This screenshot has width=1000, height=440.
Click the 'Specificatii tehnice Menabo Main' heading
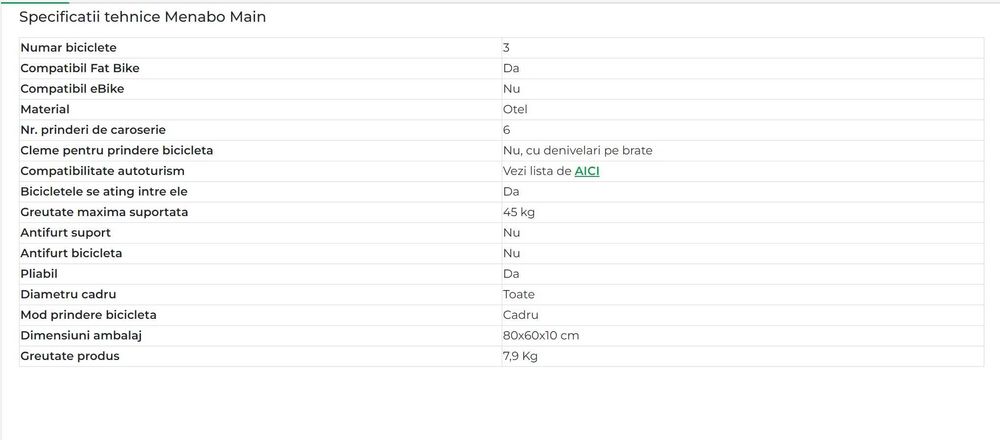(x=142, y=17)
